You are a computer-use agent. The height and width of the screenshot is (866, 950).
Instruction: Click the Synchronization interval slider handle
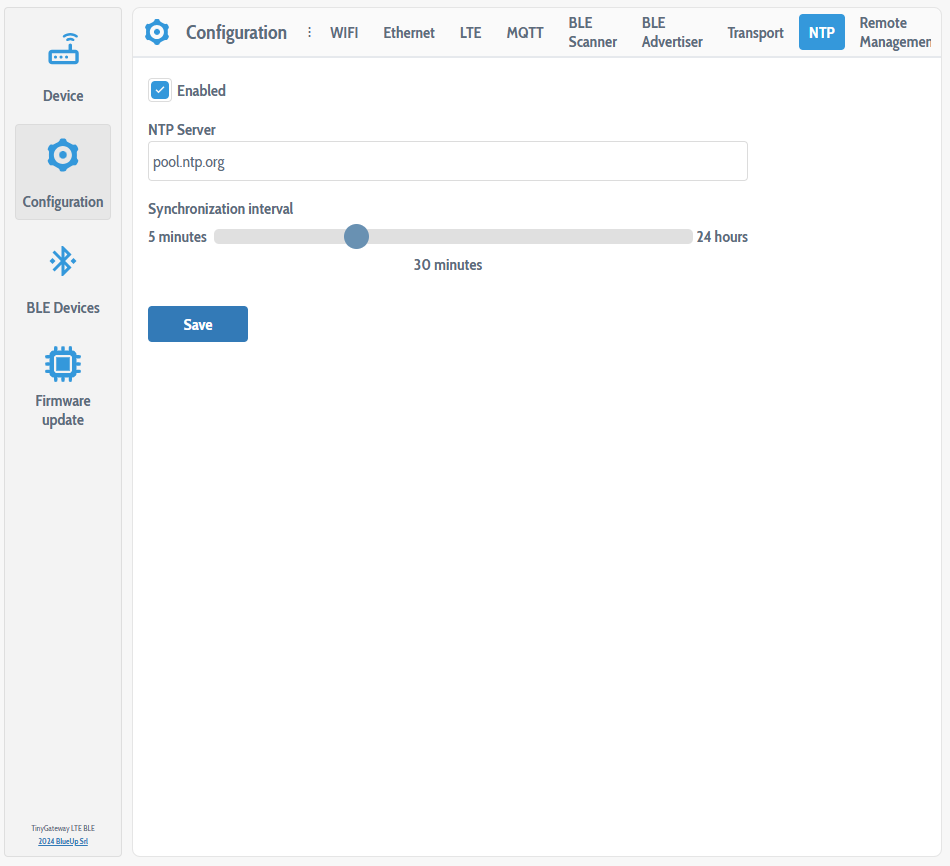point(356,237)
